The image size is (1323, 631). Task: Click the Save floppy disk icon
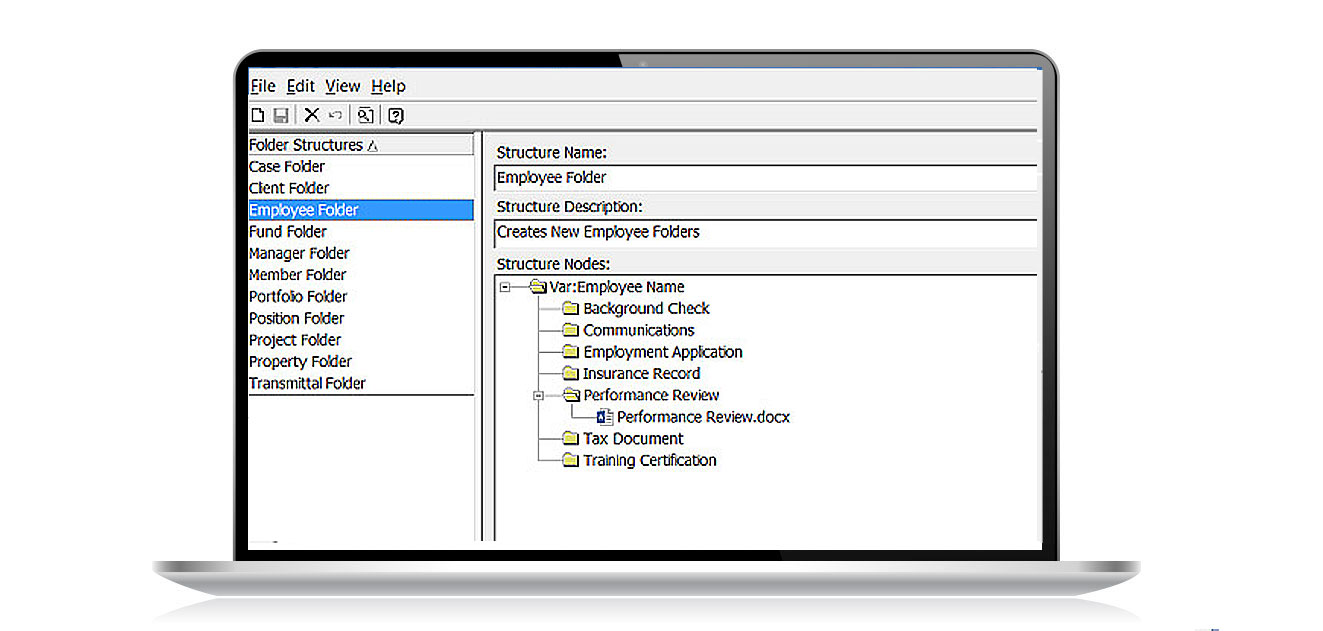(281, 115)
